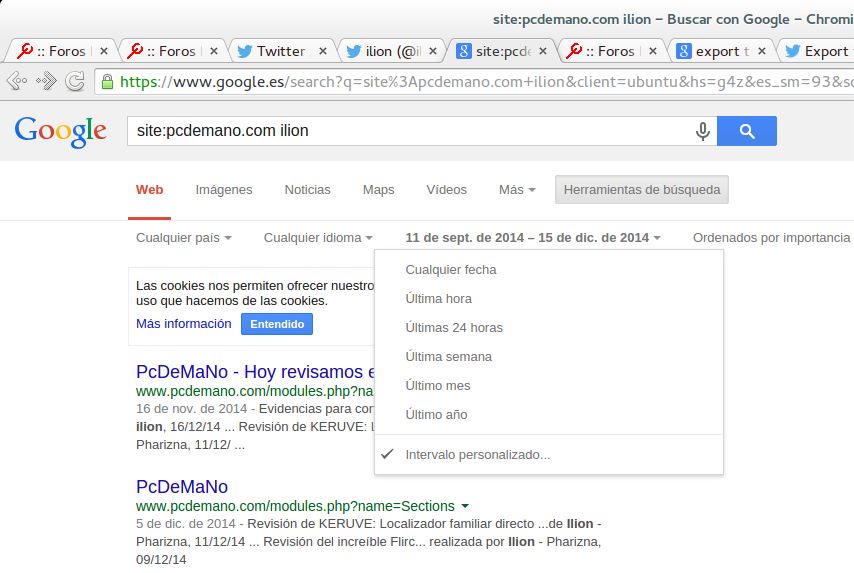This screenshot has height=573, width=854.
Task: Open the Maps results tab
Action: point(379,190)
